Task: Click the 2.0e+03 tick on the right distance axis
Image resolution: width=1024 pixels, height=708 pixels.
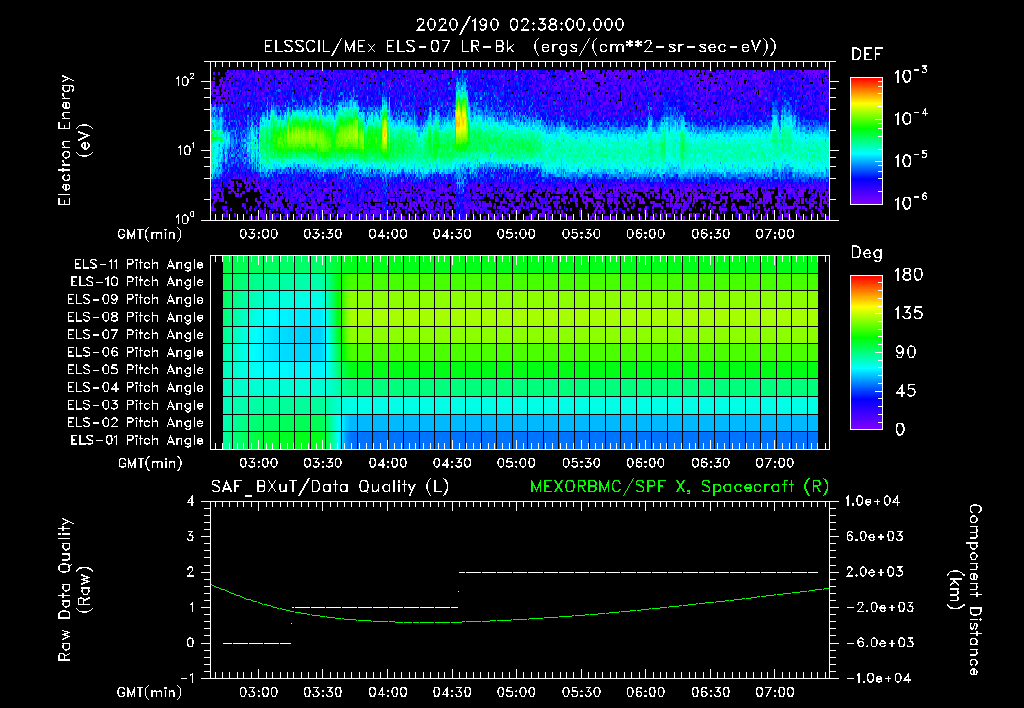Action: (x=874, y=571)
